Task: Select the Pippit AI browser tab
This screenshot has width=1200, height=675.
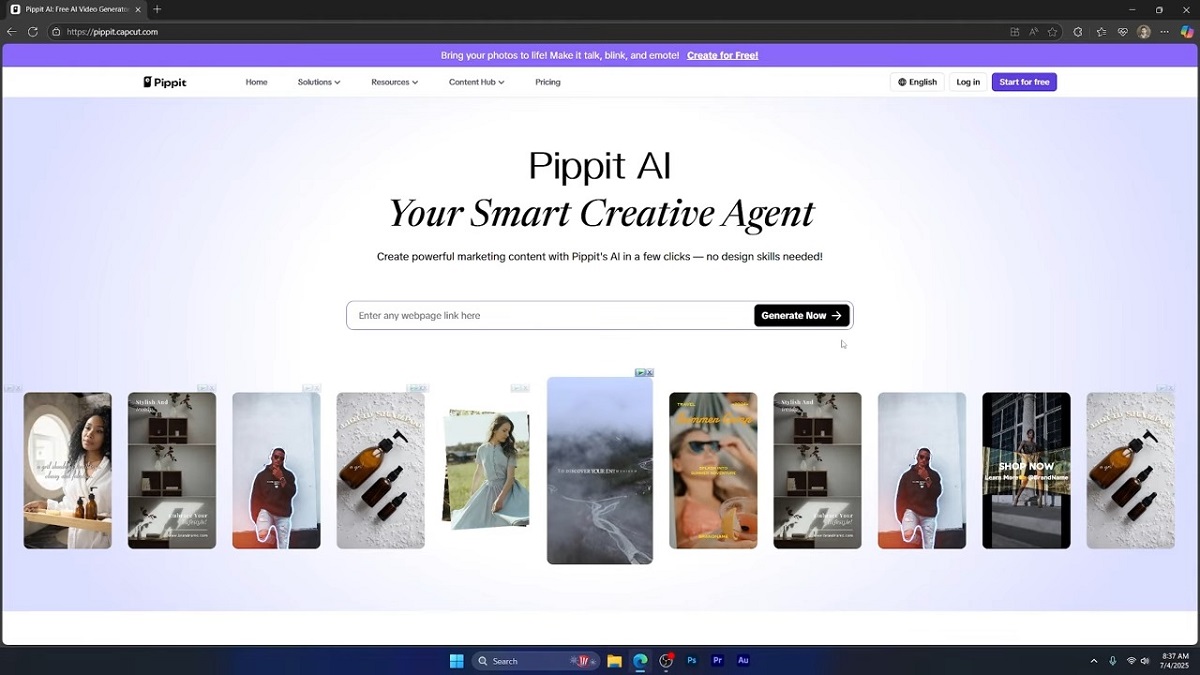Action: pyautogui.click(x=76, y=9)
